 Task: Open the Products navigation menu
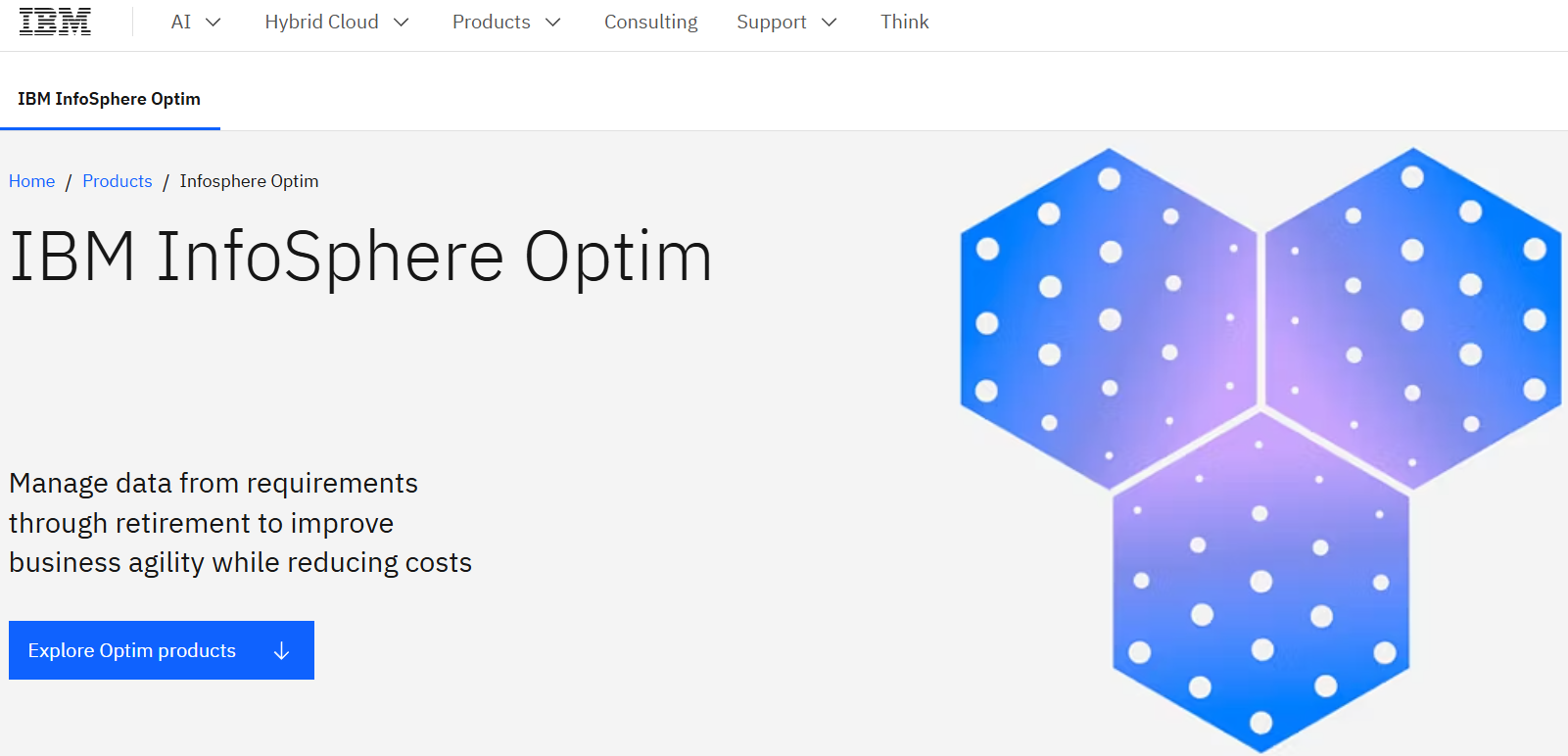pyautogui.click(x=506, y=22)
